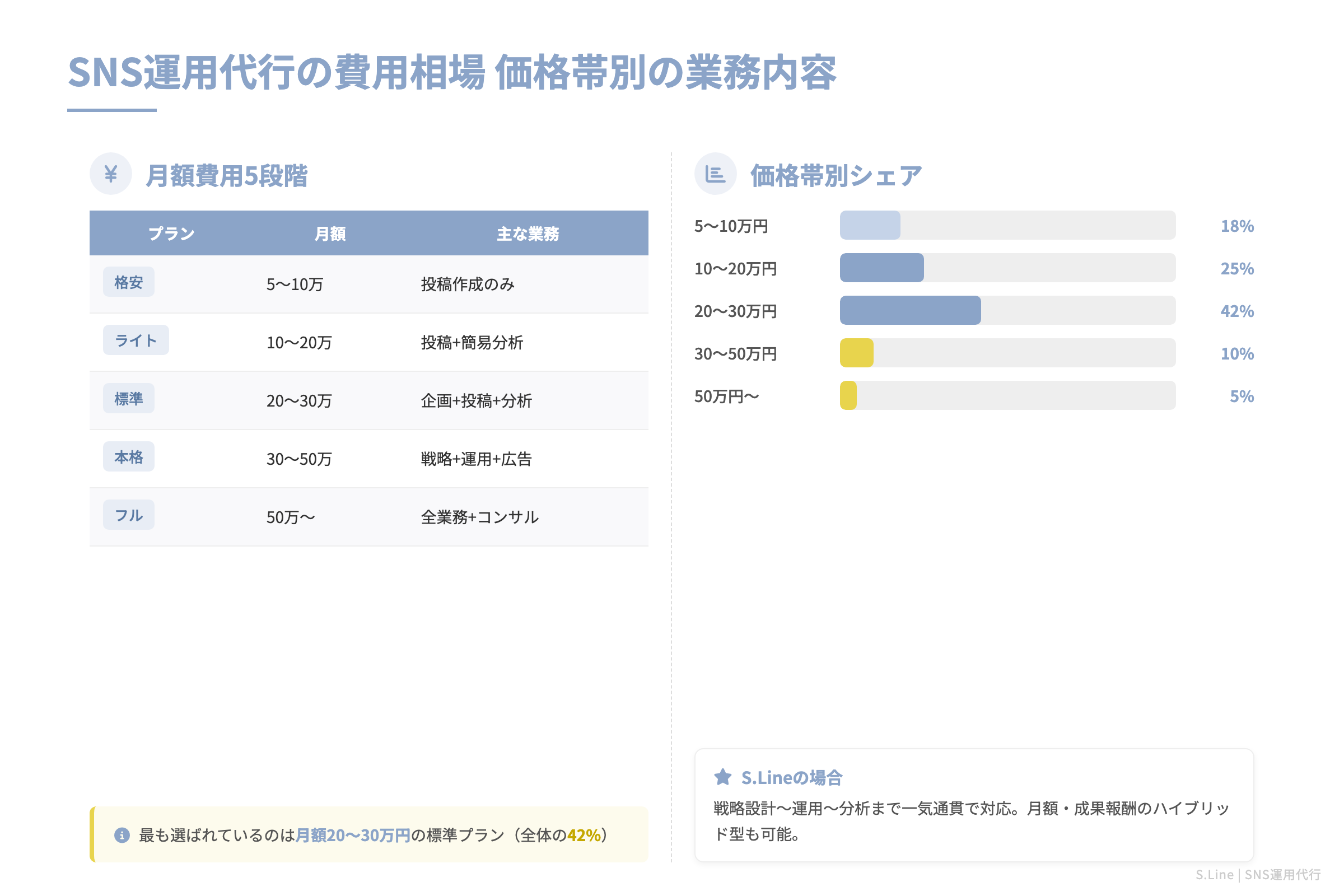Open the 50万円〜 chart row

[726, 396]
